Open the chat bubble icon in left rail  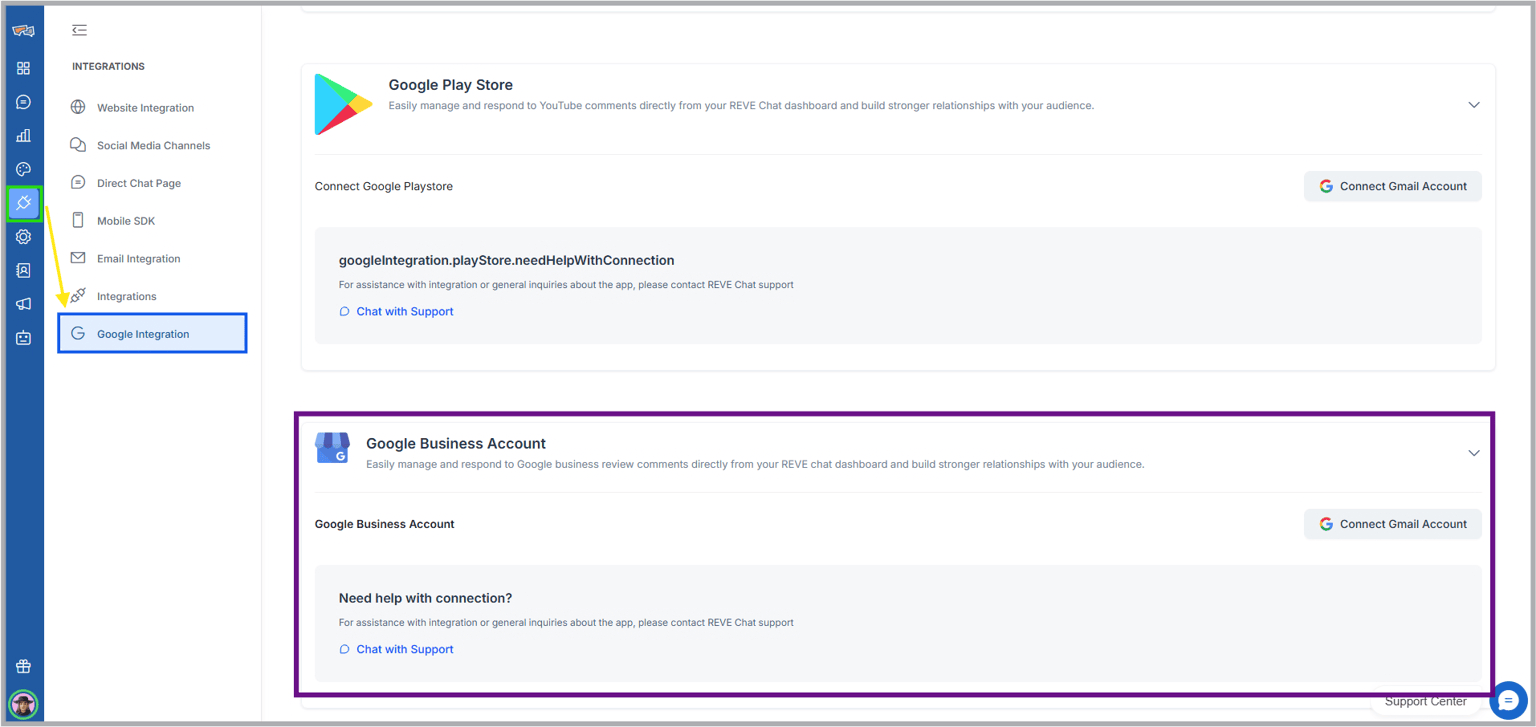(x=23, y=102)
